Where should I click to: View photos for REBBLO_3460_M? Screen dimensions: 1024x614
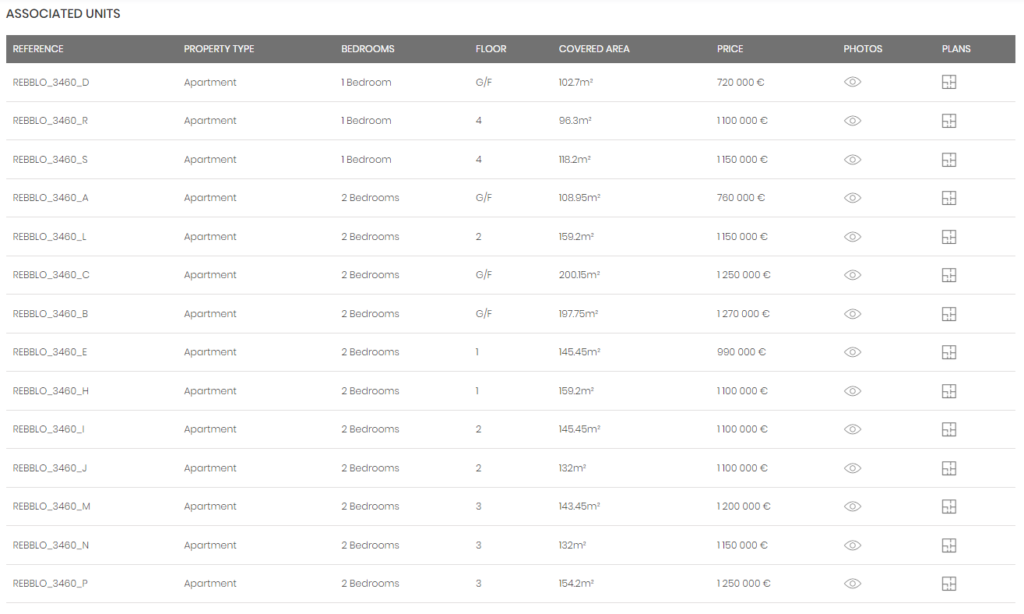pos(852,507)
